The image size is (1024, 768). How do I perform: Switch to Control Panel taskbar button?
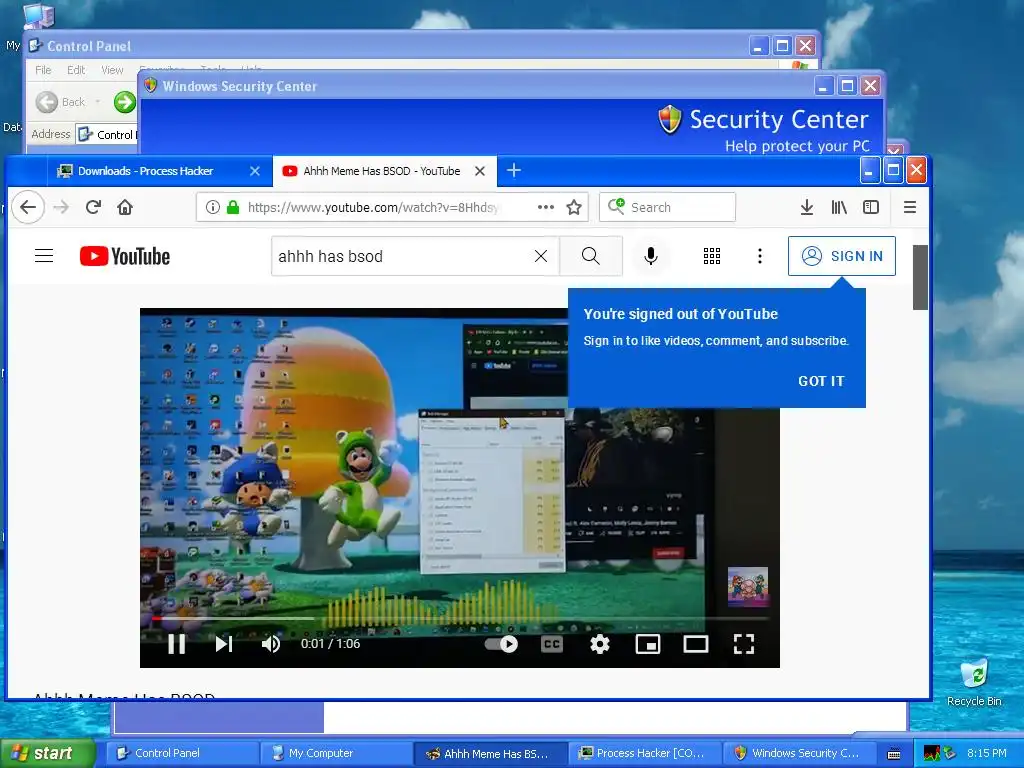183,753
